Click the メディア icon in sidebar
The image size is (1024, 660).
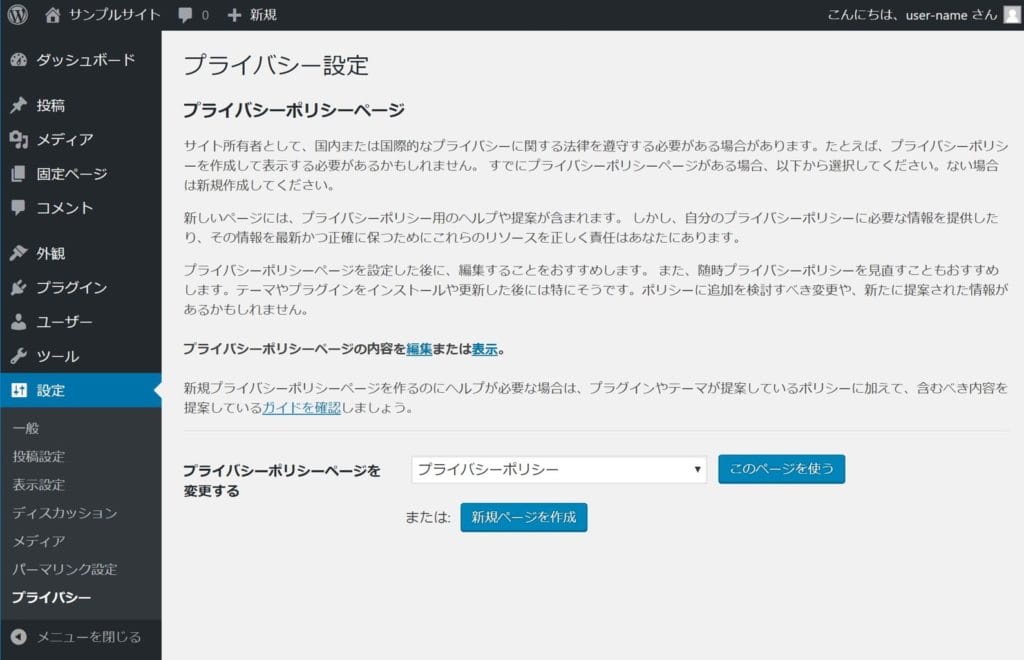pyautogui.click(x=18, y=140)
